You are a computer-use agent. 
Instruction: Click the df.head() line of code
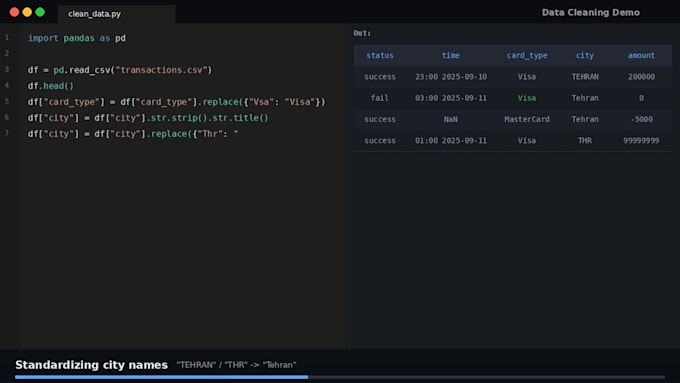coord(51,86)
